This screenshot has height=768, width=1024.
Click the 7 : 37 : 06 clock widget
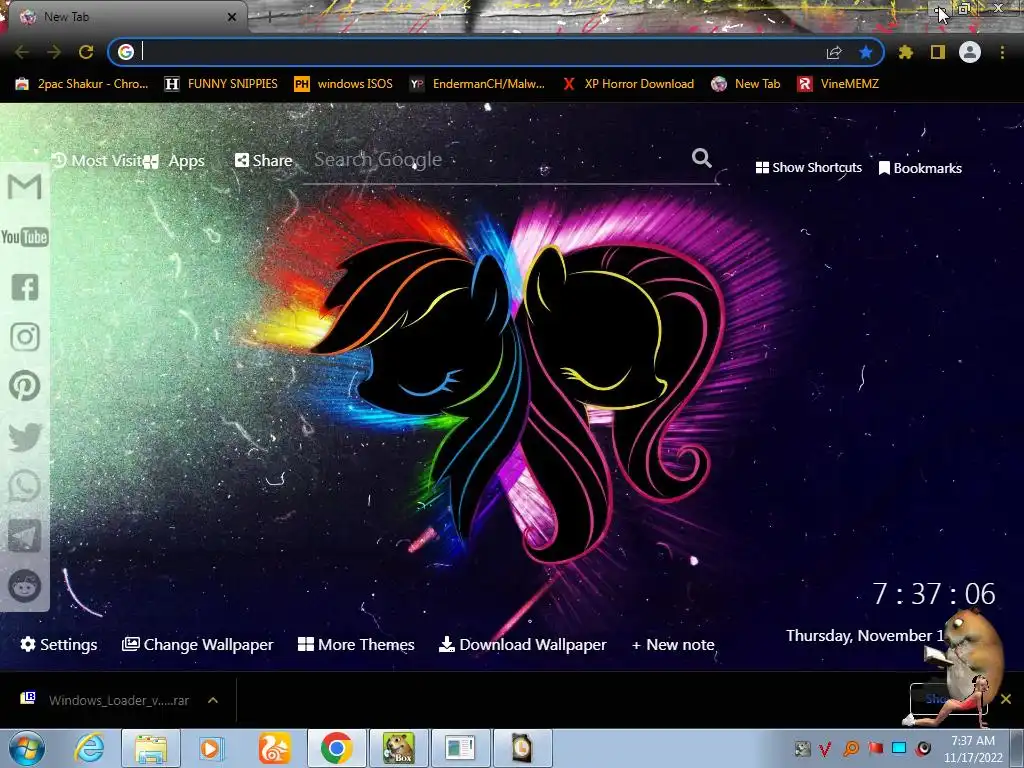pyautogui.click(x=934, y=594)
